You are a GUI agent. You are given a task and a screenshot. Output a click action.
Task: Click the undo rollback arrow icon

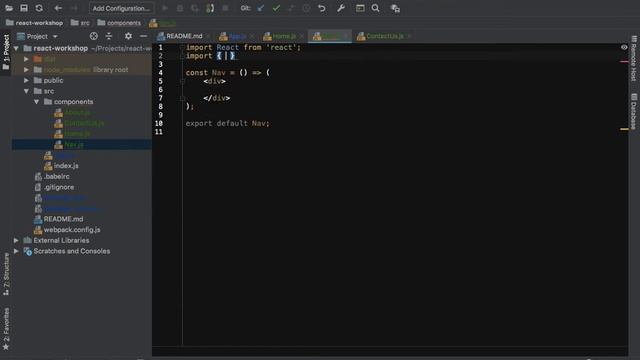pos(322,8)
